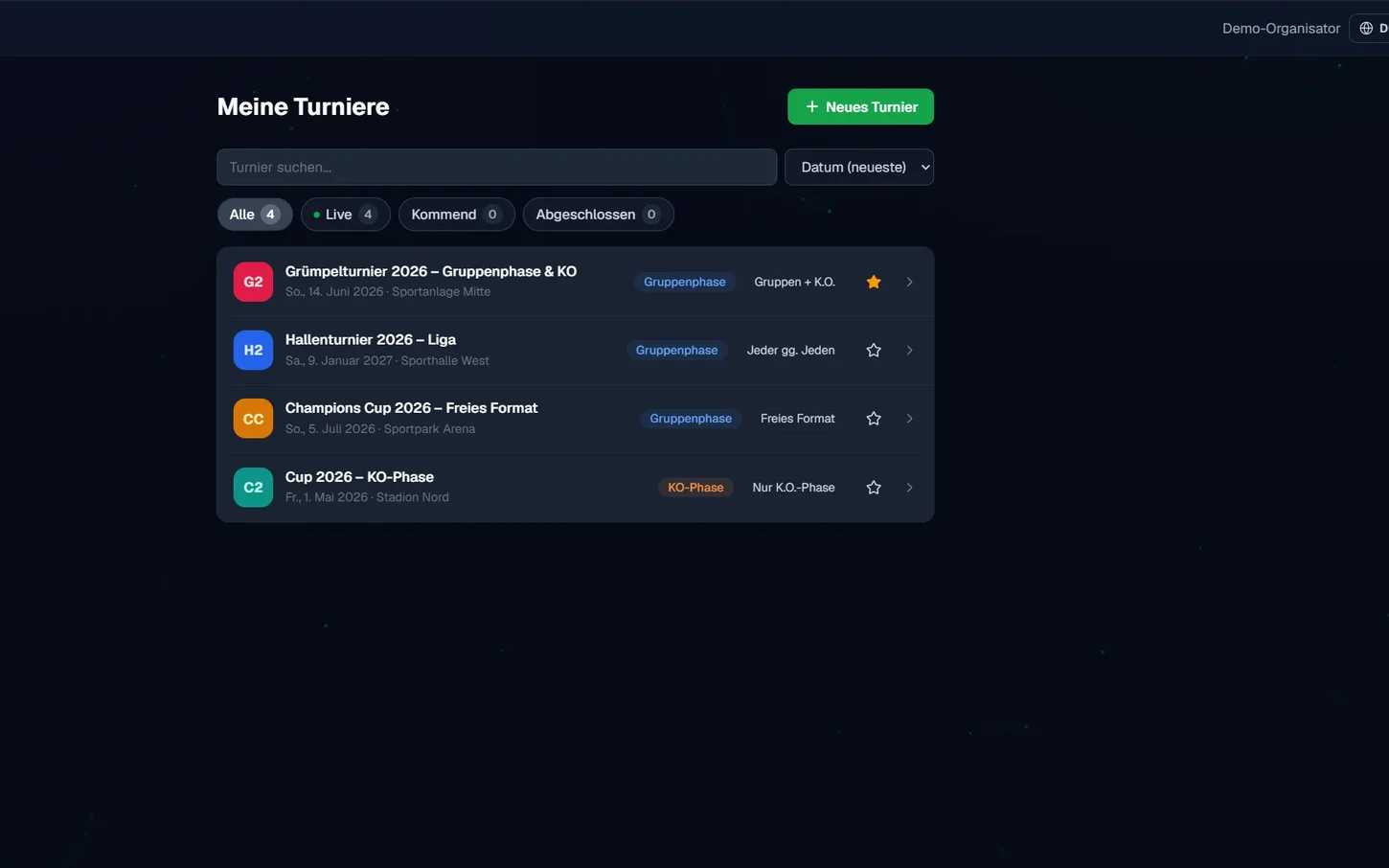Click the Nur K.O.-Phase format label
Image resolution: width=1389 pixels, height=868 pixels.
tap(794, 487)
